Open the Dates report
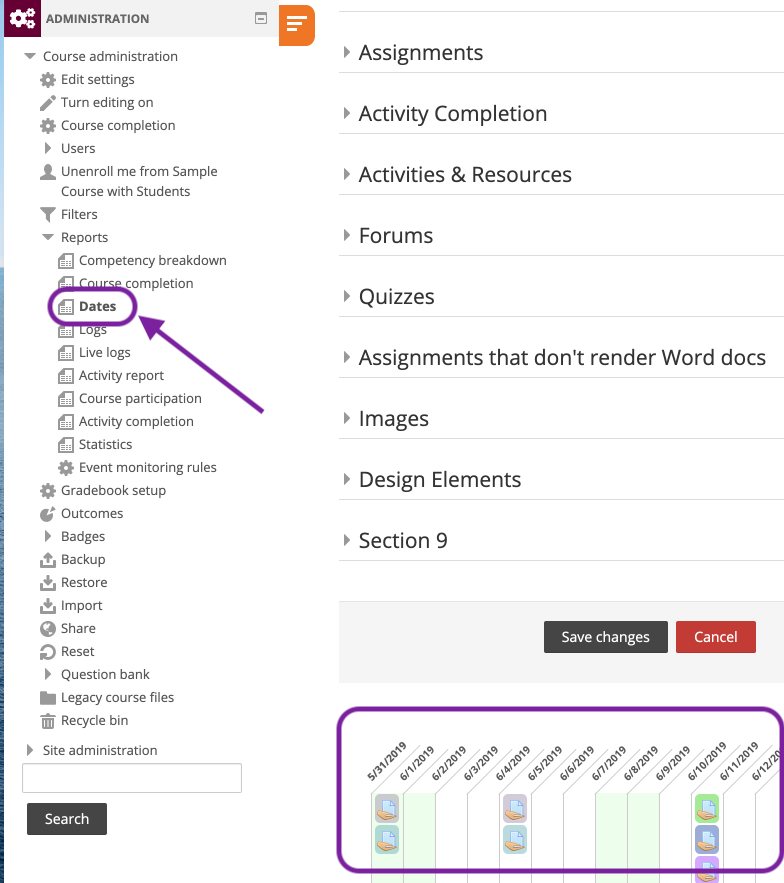Image resolution: width=784 pixels, height=883 pixels. 97,307
